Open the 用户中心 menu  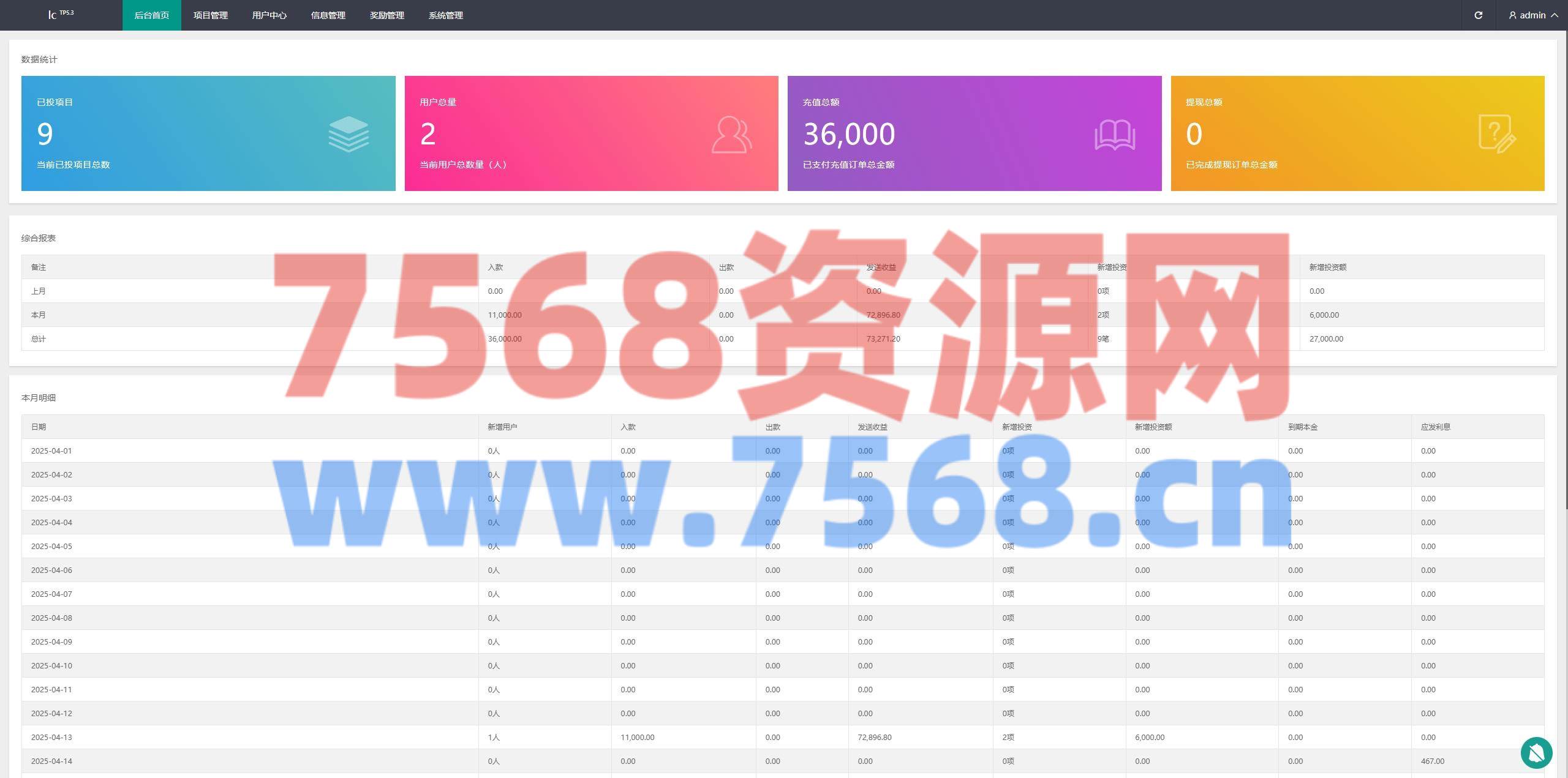269,15
